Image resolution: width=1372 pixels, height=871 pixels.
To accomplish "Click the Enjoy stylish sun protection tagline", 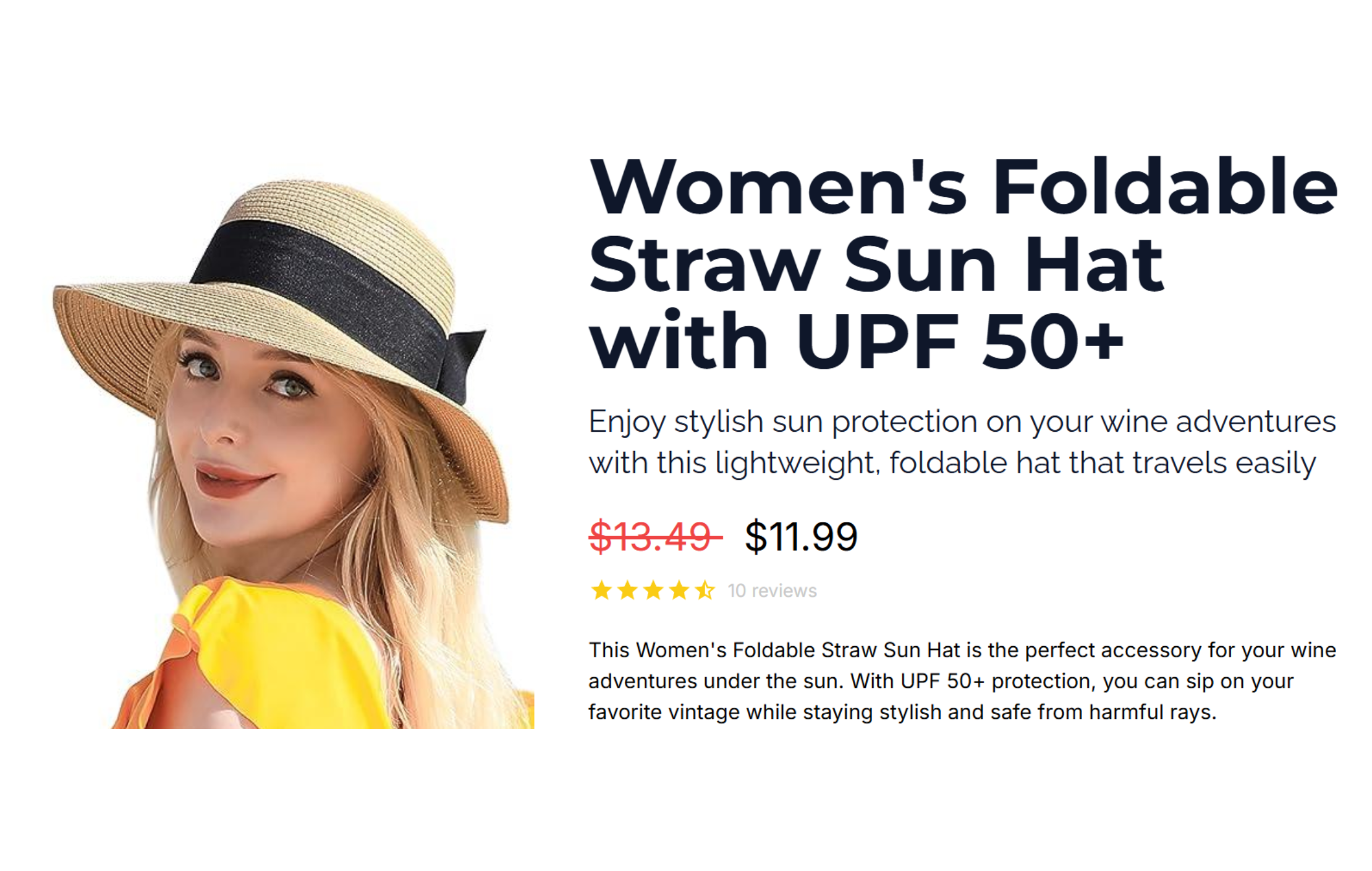I will point(962,422).
